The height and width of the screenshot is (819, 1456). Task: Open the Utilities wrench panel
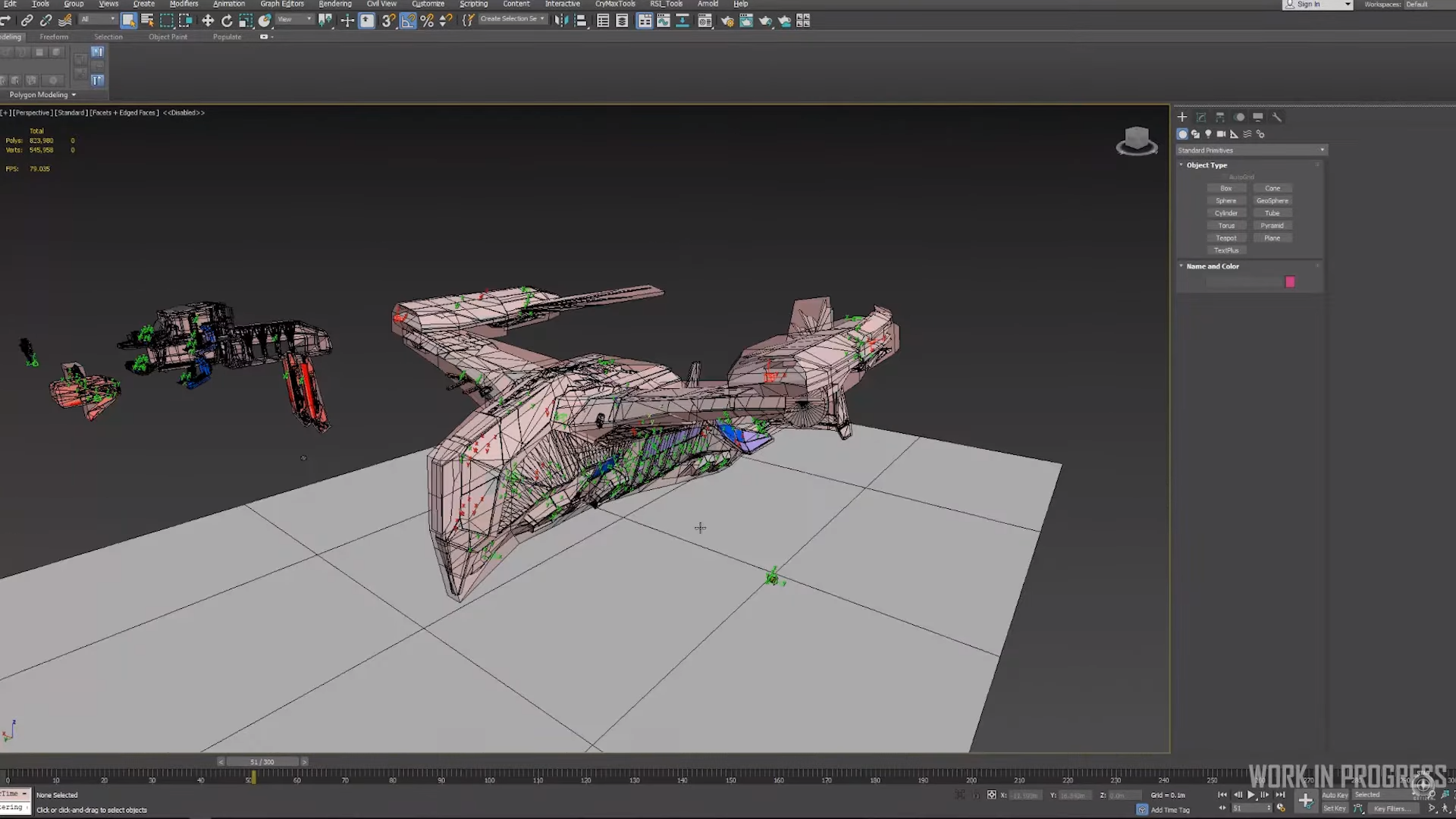tap(1277, 118)
